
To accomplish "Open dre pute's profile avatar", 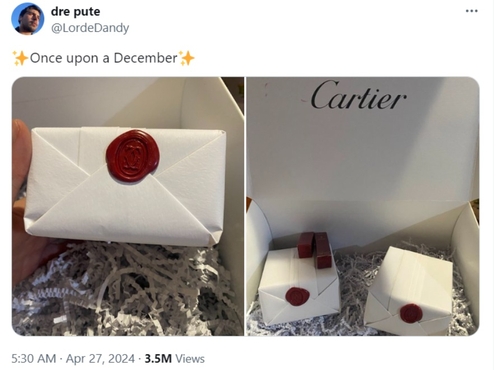I will coord(27,19).
